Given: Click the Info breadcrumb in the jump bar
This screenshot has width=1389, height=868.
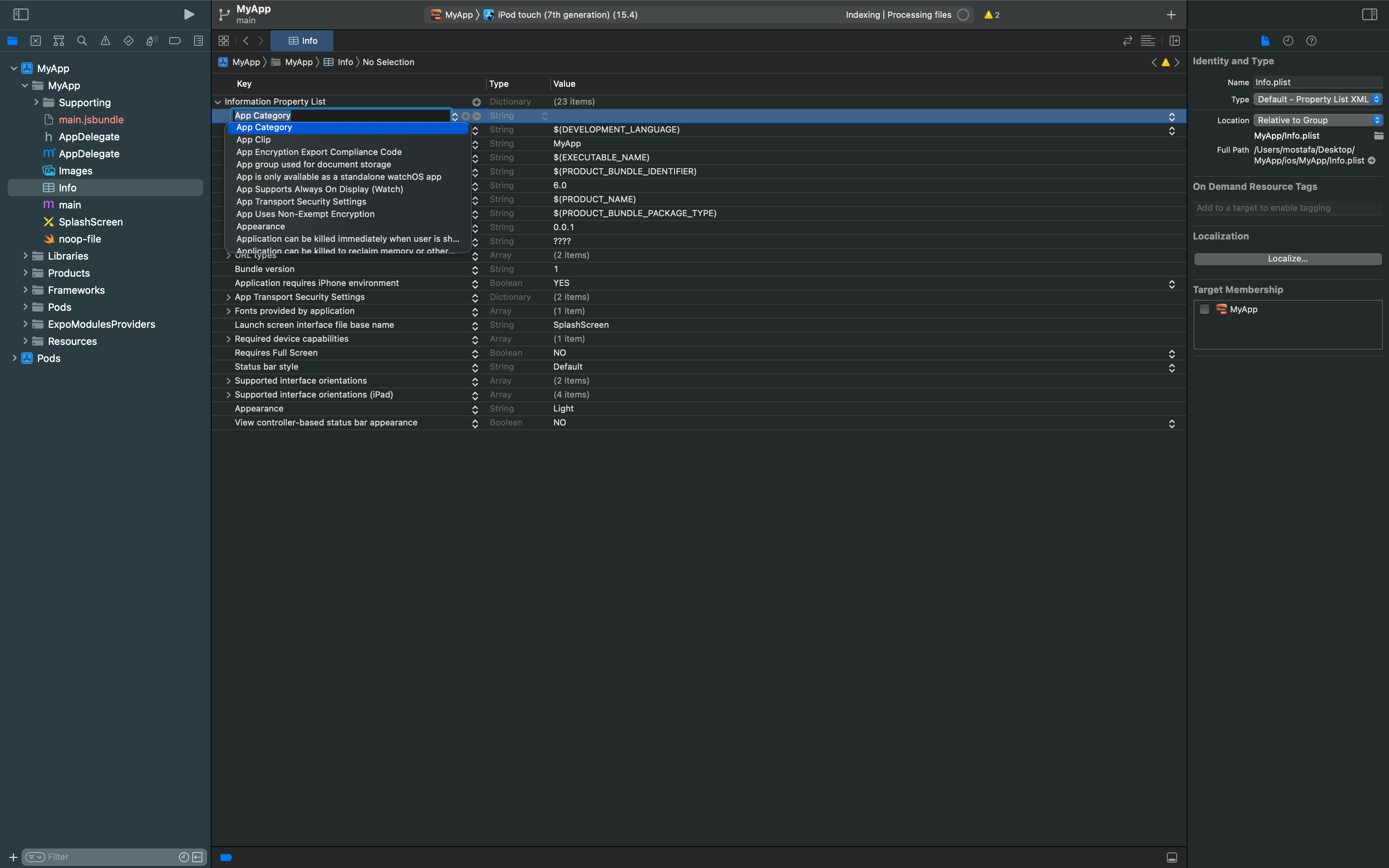Looking at the screenshot, I should coord(338,62).
